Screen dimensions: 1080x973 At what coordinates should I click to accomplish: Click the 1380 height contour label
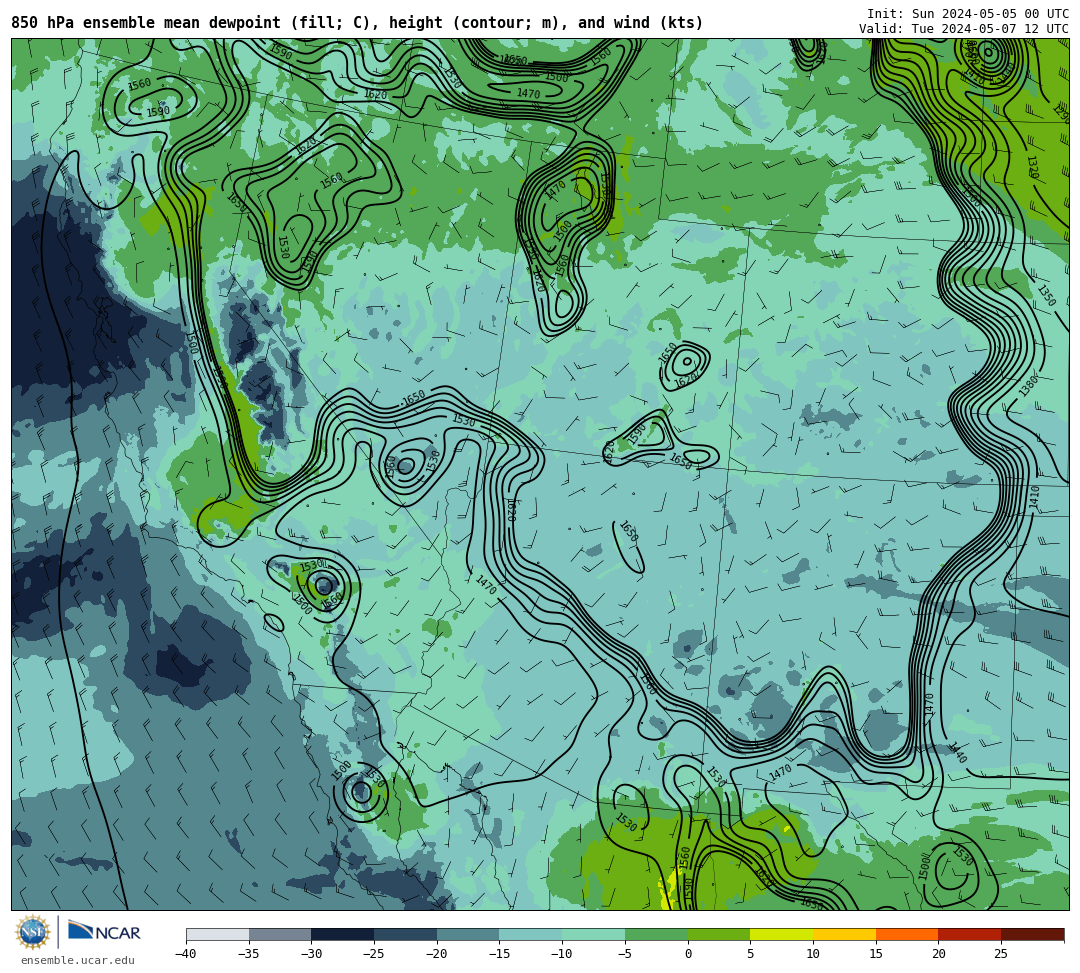pyautogui.click(x=1028, y=384)
